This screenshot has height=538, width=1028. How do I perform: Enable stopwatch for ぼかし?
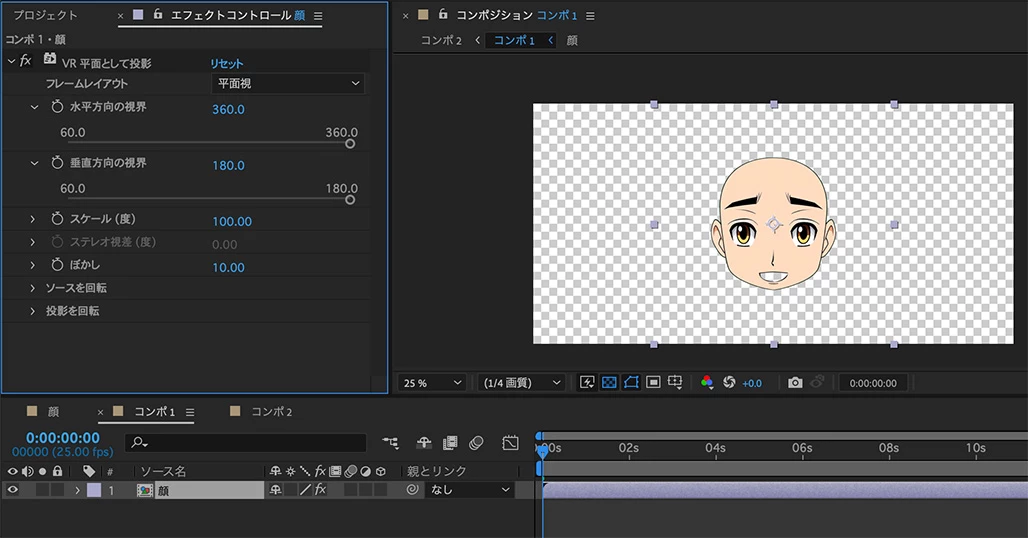click(x=57, y=265)
